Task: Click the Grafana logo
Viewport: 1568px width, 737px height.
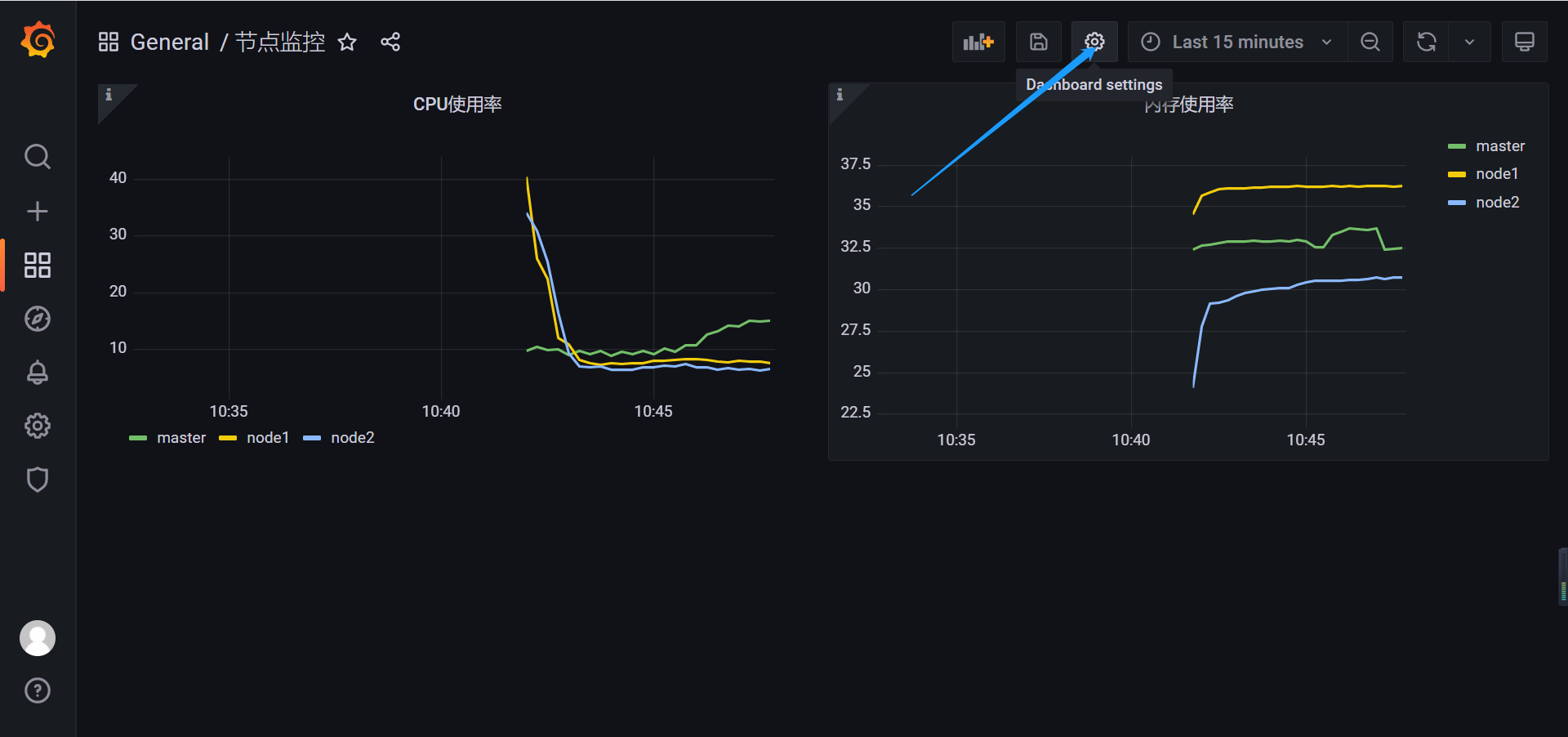Action: click(38, 39)
